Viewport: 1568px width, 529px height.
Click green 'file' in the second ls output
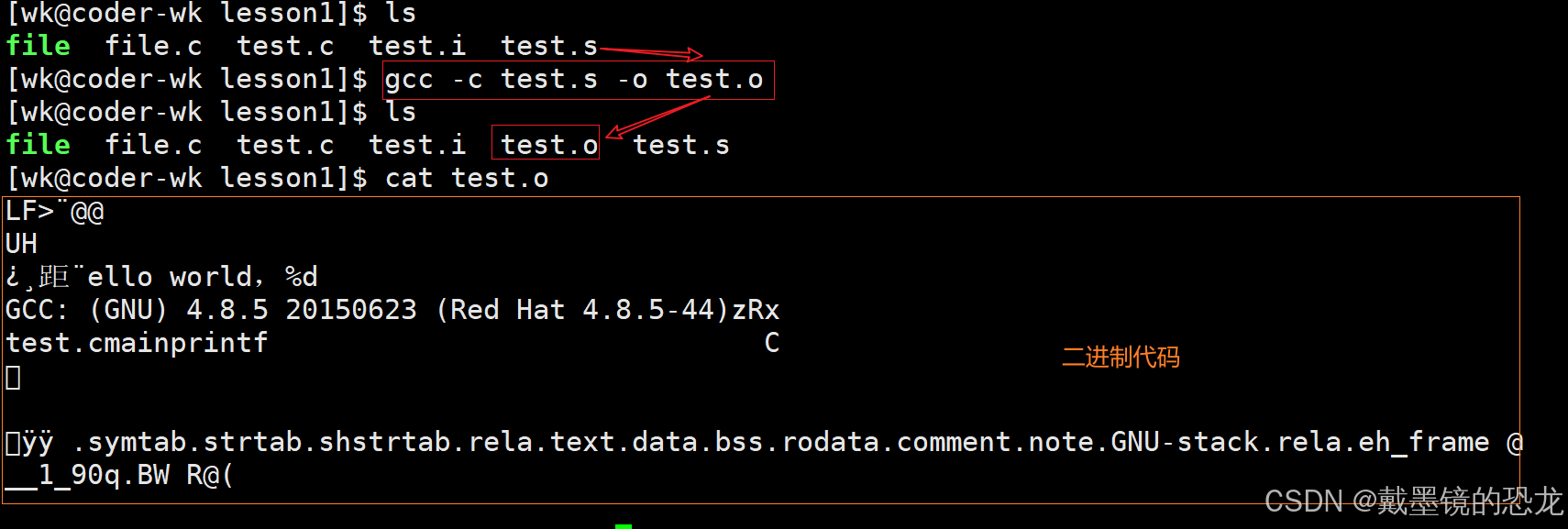(x=39, y=145)
